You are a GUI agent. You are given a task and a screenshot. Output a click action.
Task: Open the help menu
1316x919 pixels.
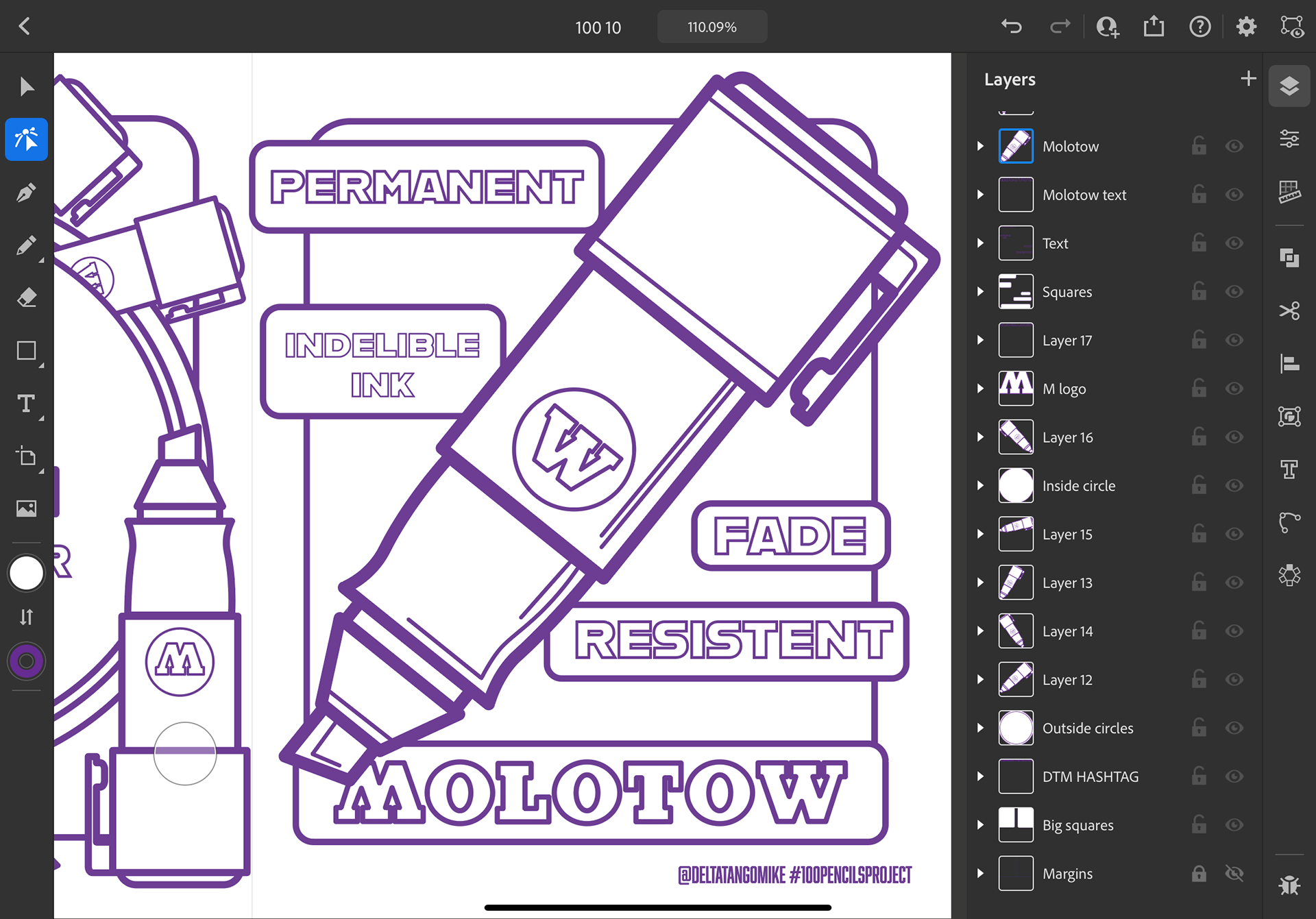(x=1200, y=27)
